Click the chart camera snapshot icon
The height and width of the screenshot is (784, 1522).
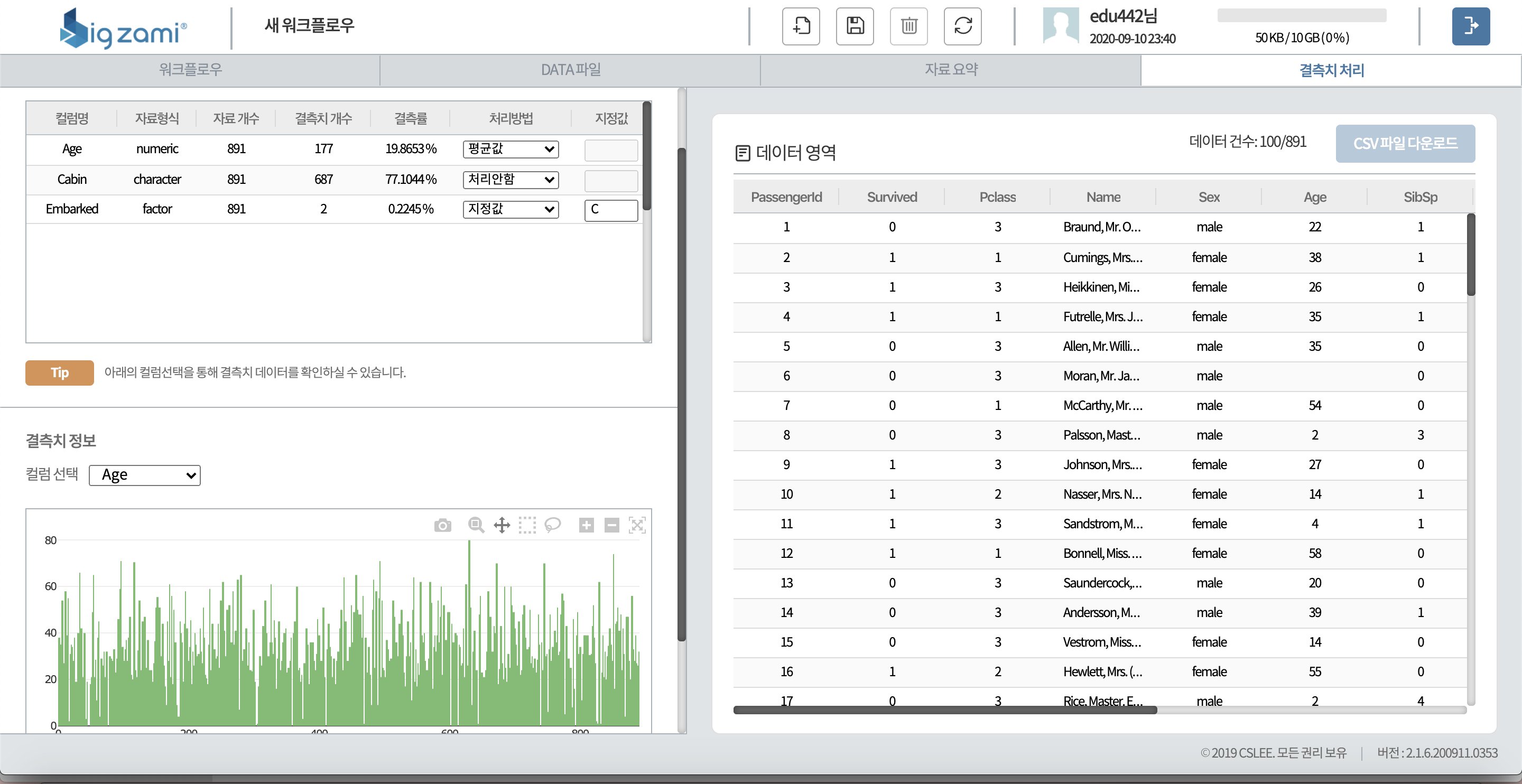click(x=442, y=525)
